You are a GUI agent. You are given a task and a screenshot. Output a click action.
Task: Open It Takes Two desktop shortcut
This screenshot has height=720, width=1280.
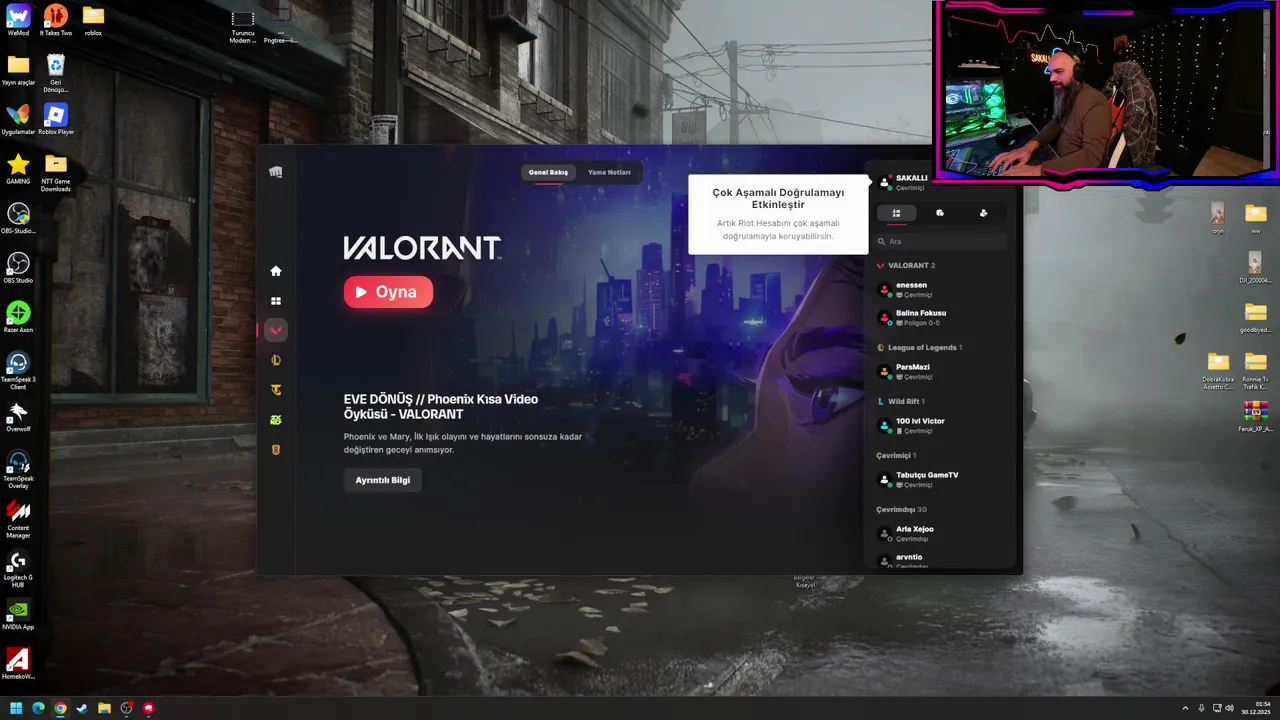coord(56,20)
